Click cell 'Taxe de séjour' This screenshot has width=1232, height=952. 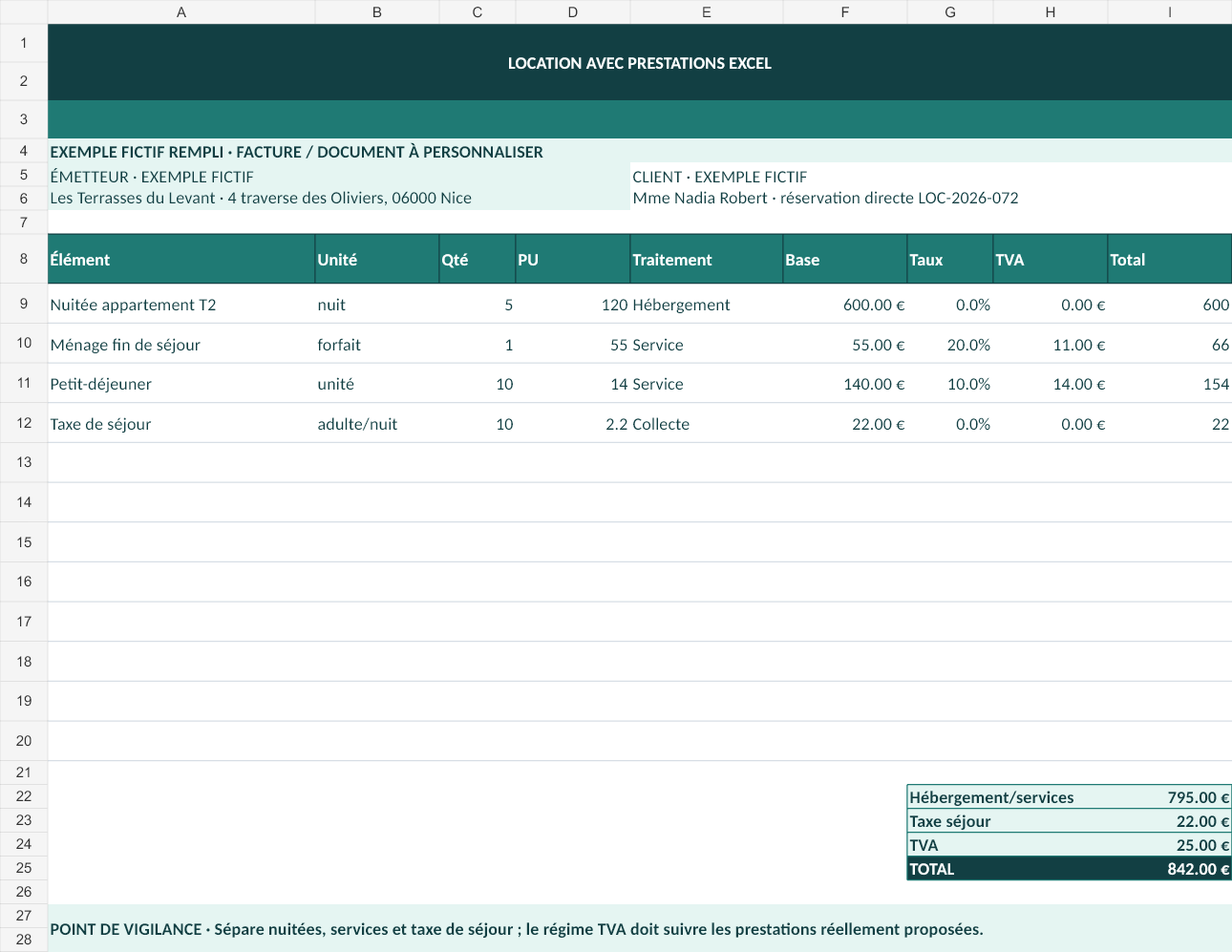(181, 423)
